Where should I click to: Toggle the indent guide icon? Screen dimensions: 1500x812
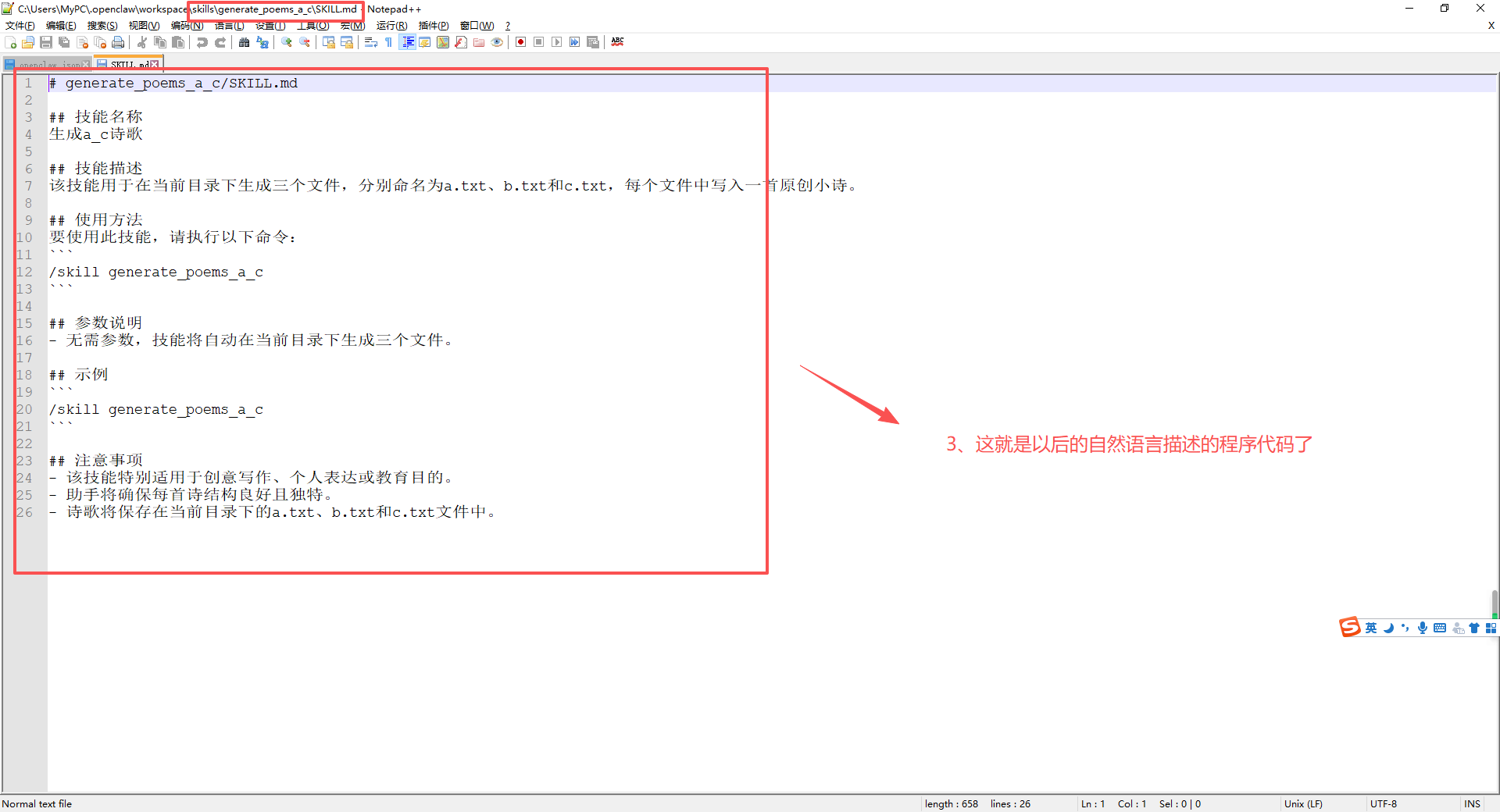click(x=407, y=42)
